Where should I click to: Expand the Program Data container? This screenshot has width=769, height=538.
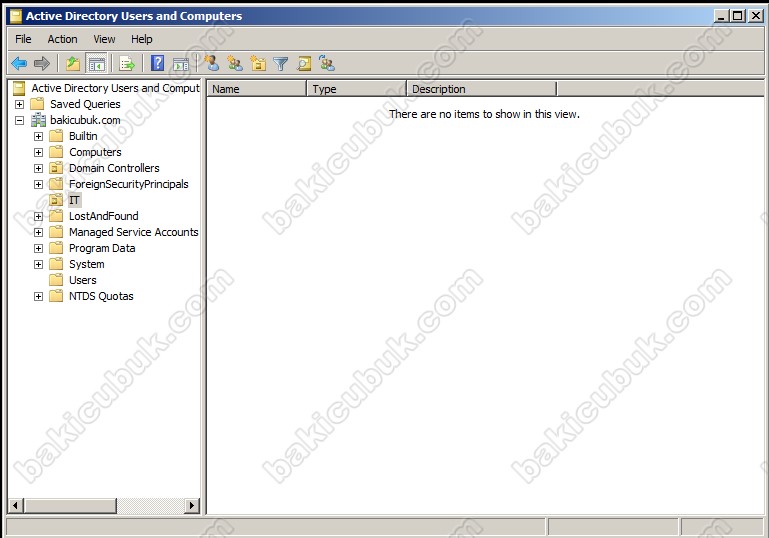pos(38,248)
